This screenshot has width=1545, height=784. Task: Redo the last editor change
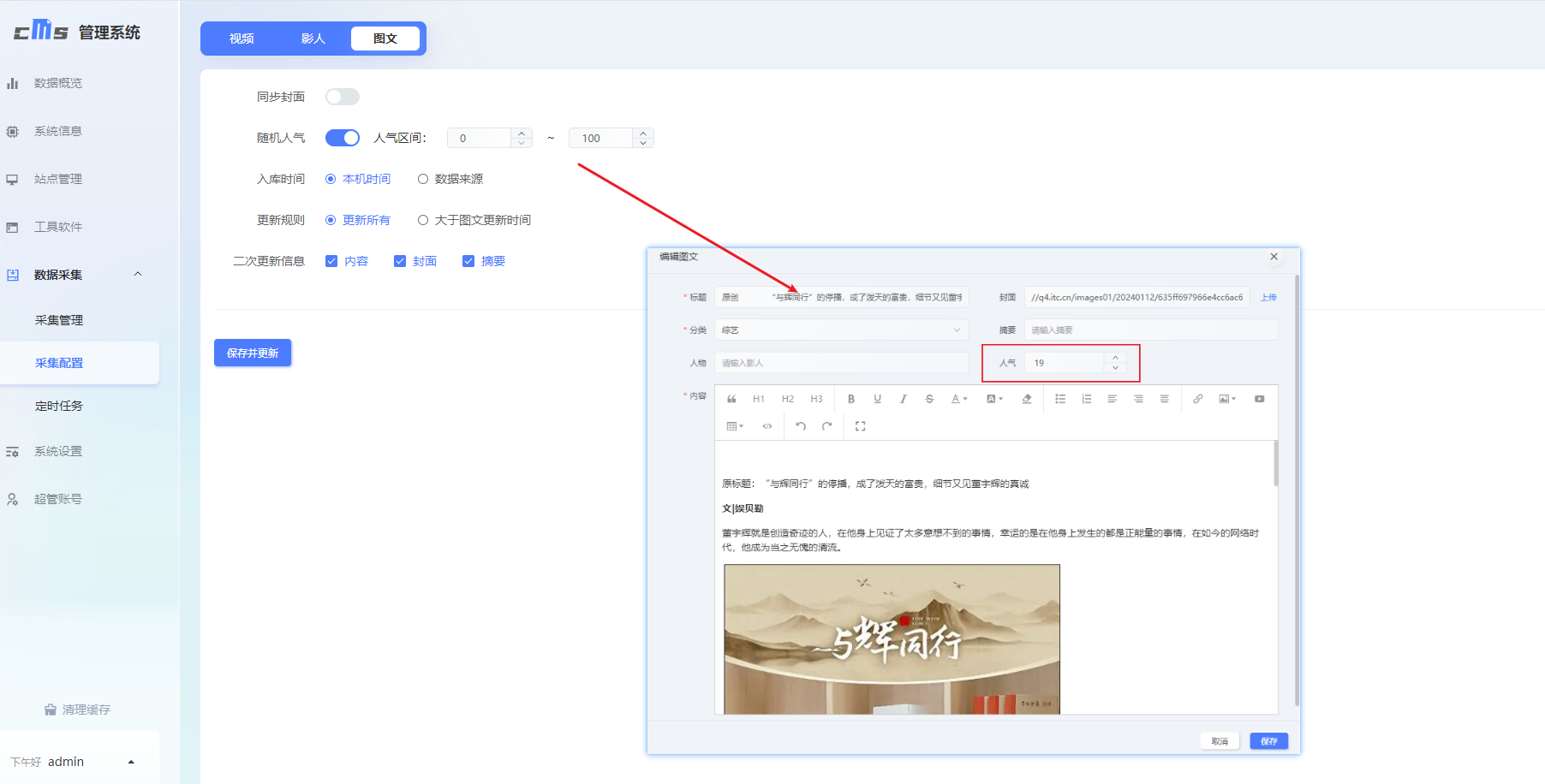[826, 426]
